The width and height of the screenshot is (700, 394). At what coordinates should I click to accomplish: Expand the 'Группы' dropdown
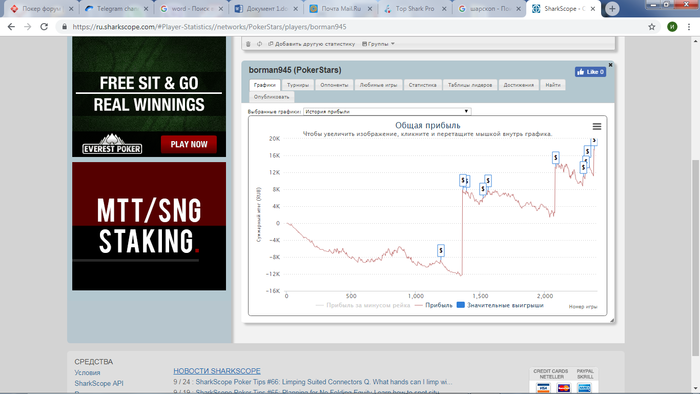coord(378,44)
